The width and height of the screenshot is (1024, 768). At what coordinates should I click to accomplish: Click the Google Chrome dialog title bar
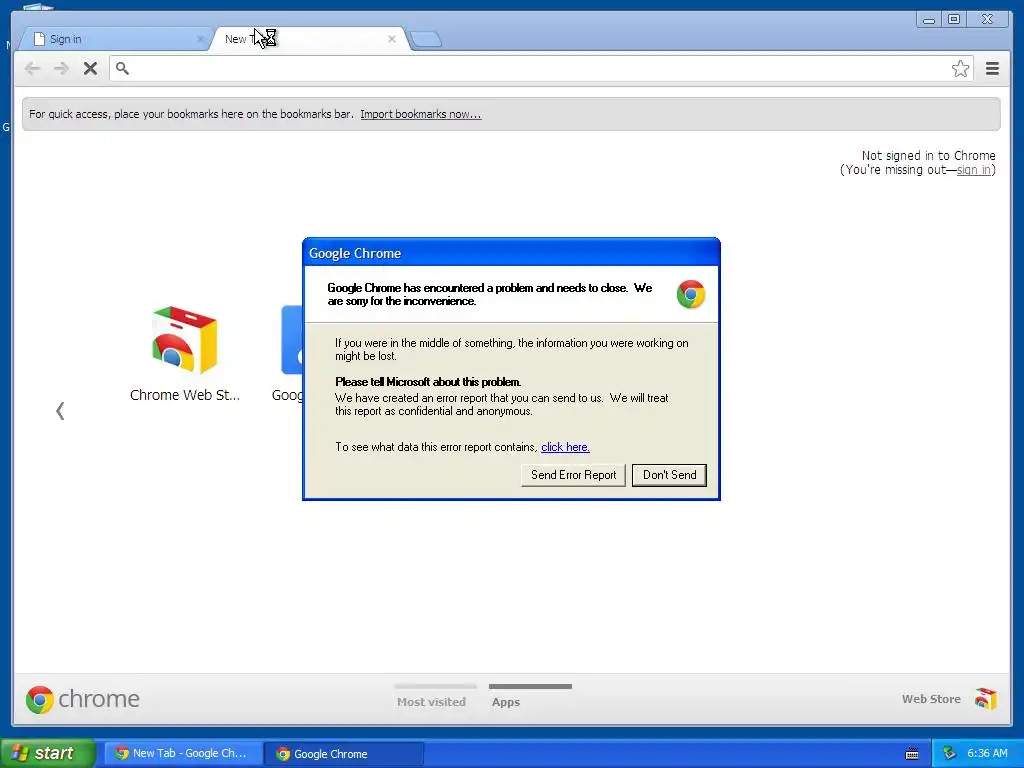coord(511,253)
